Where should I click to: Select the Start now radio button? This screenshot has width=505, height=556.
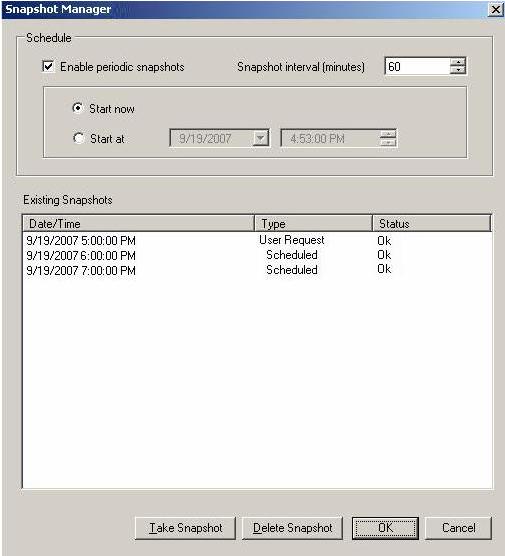tap(78, 108)
